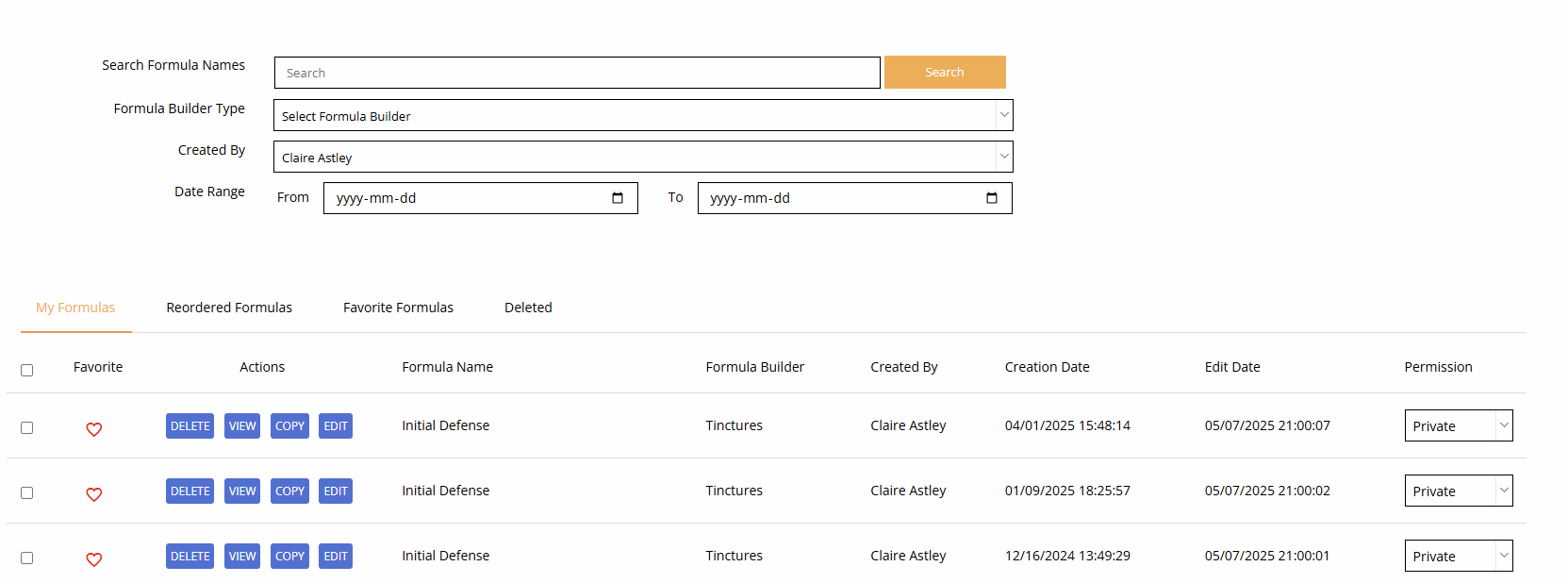
Task: Expand the Formula Builder Type dropdown
Action: [643, 115]
